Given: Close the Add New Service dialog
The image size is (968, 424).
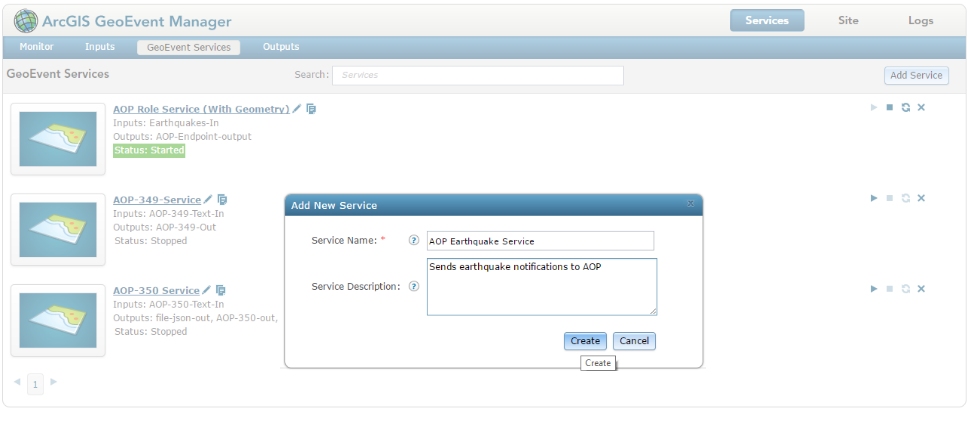Looking at the screenshot, I should coord(691,203).
